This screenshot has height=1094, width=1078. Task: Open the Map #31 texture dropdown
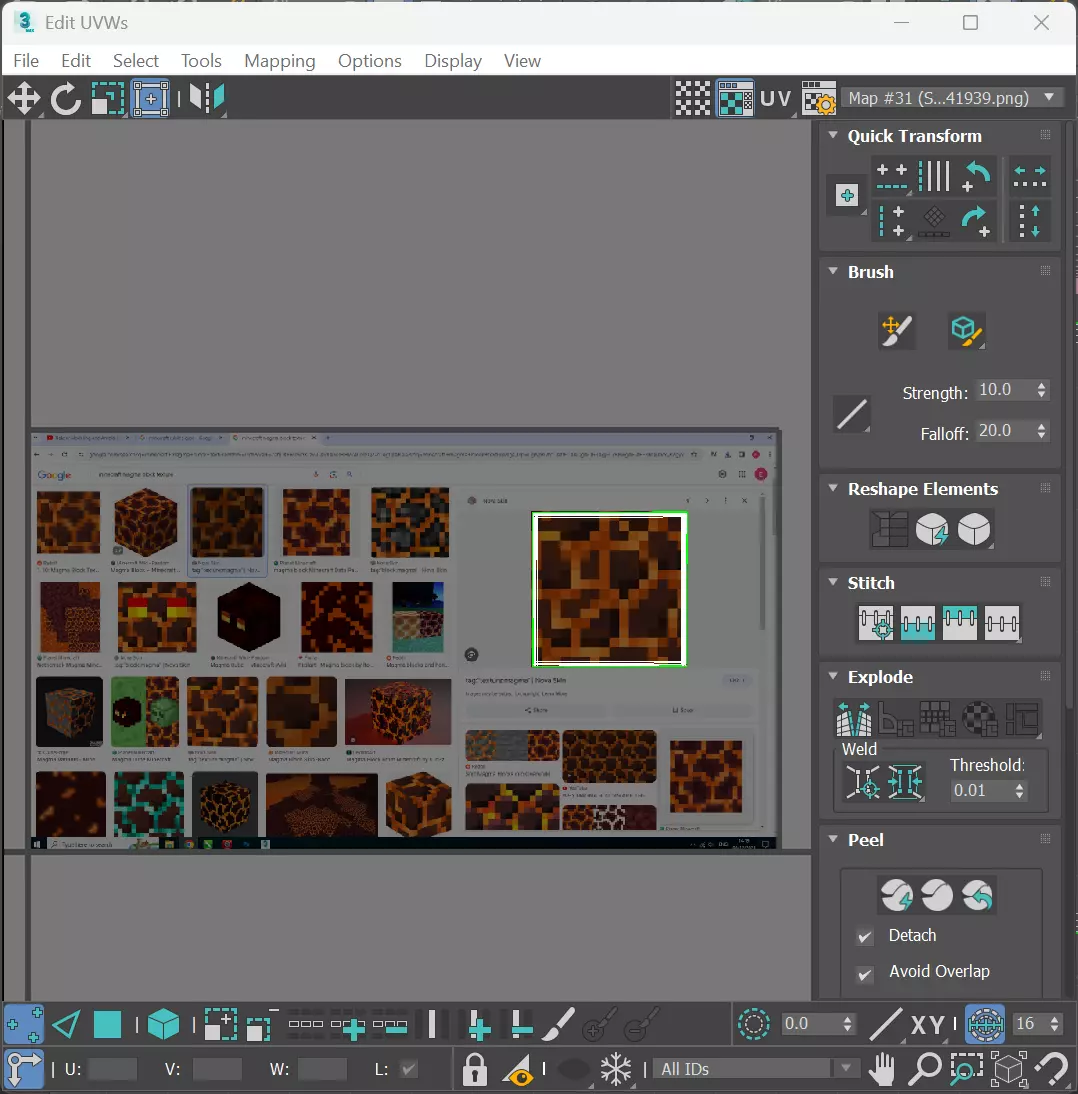click(x=952, y=98)
